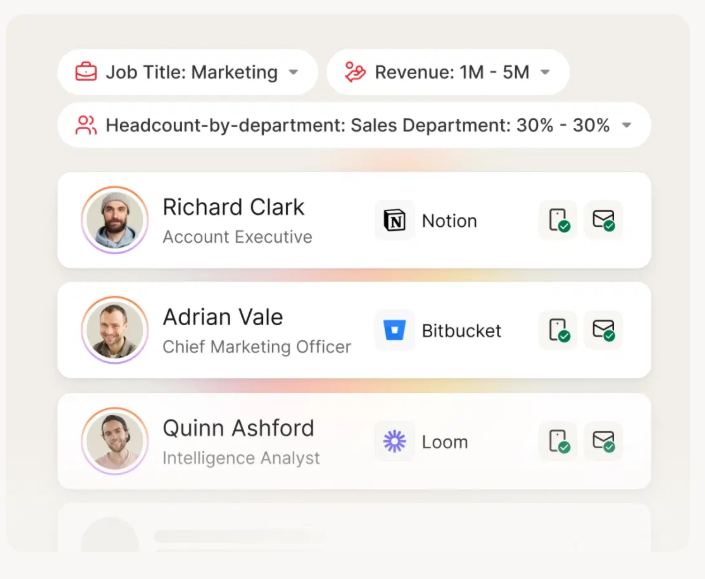Click the briefcase icon in Job Title filter
This screenshot has height=579, width=705.
pos(87,72)
